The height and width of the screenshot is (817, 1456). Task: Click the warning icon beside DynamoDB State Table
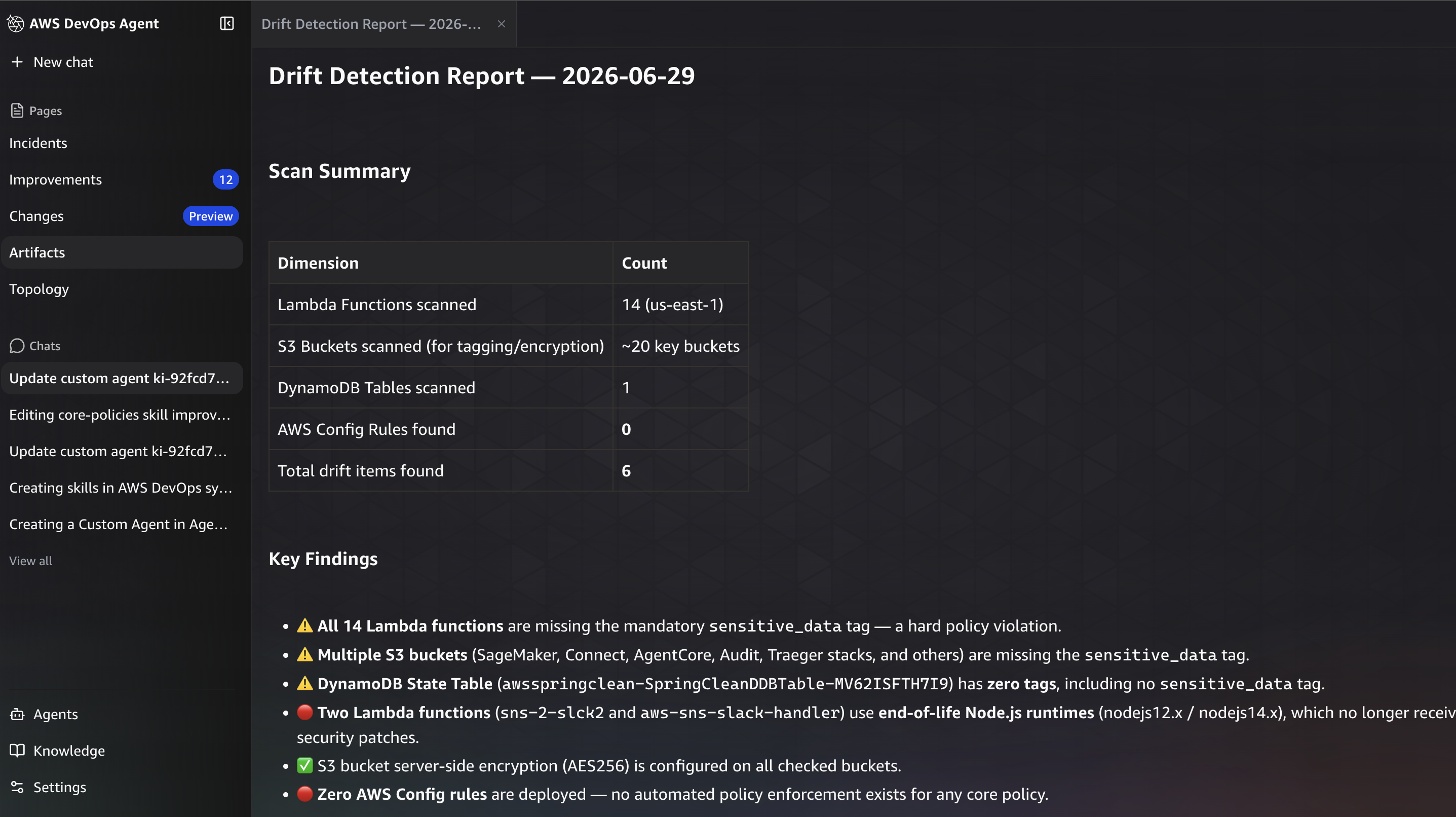pos(304,683)
